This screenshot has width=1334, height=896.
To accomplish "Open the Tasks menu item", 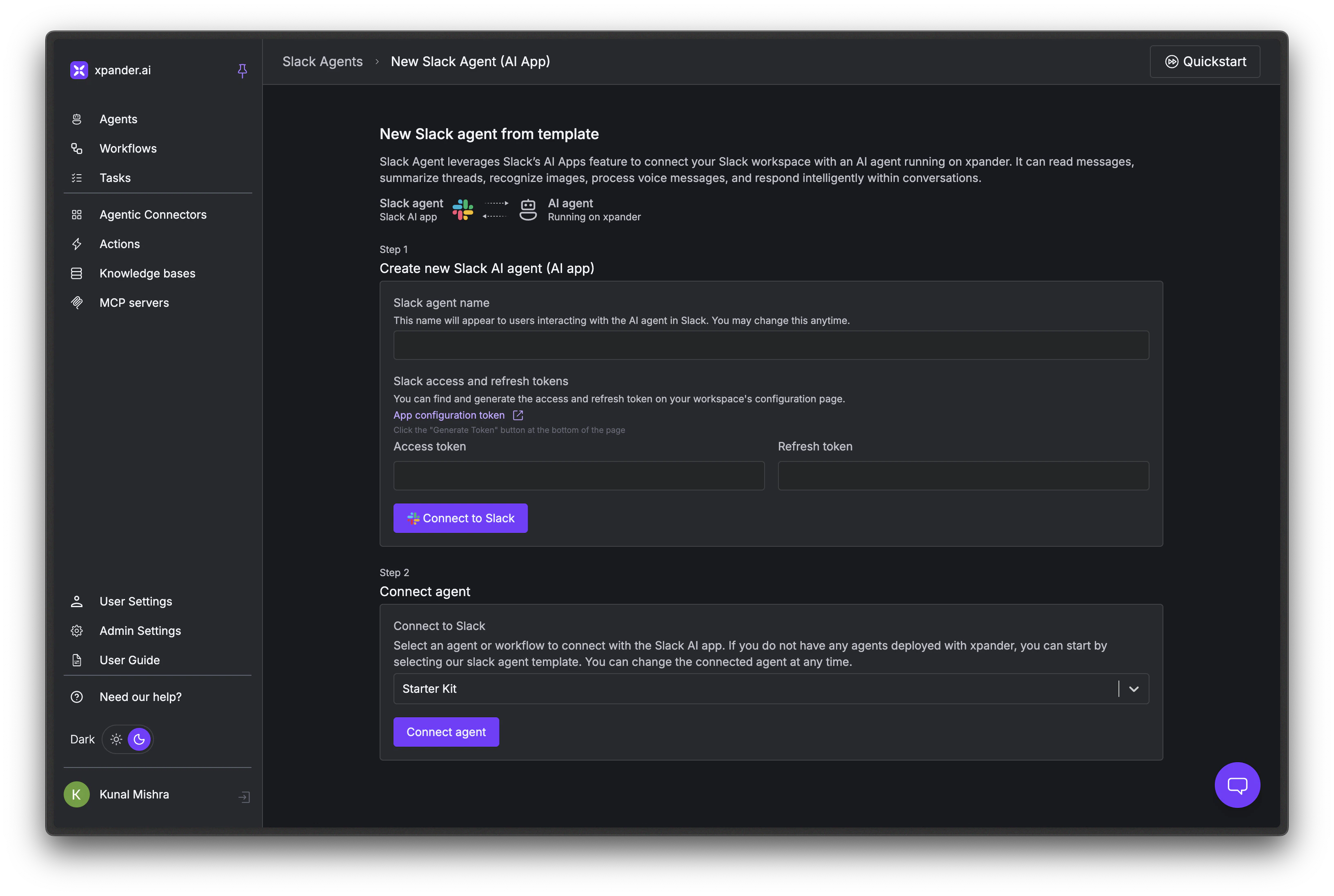I will pyautogui.click(x=115, y=178).
